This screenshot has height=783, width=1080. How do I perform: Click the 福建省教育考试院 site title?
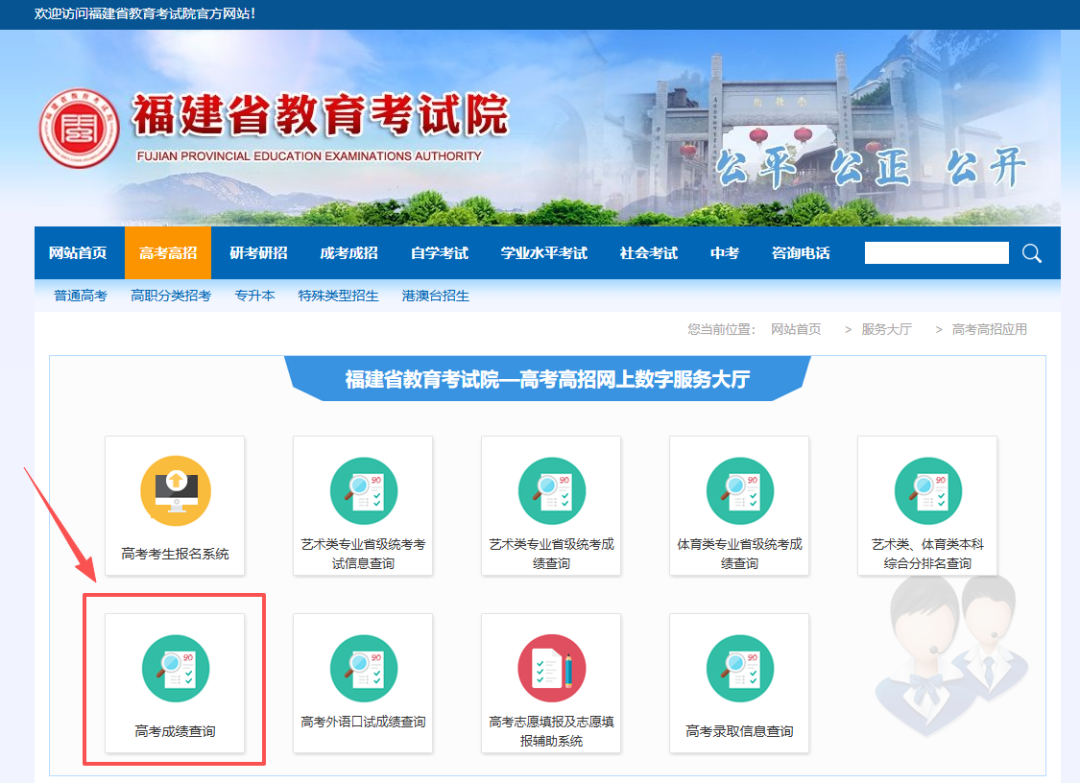321,114
